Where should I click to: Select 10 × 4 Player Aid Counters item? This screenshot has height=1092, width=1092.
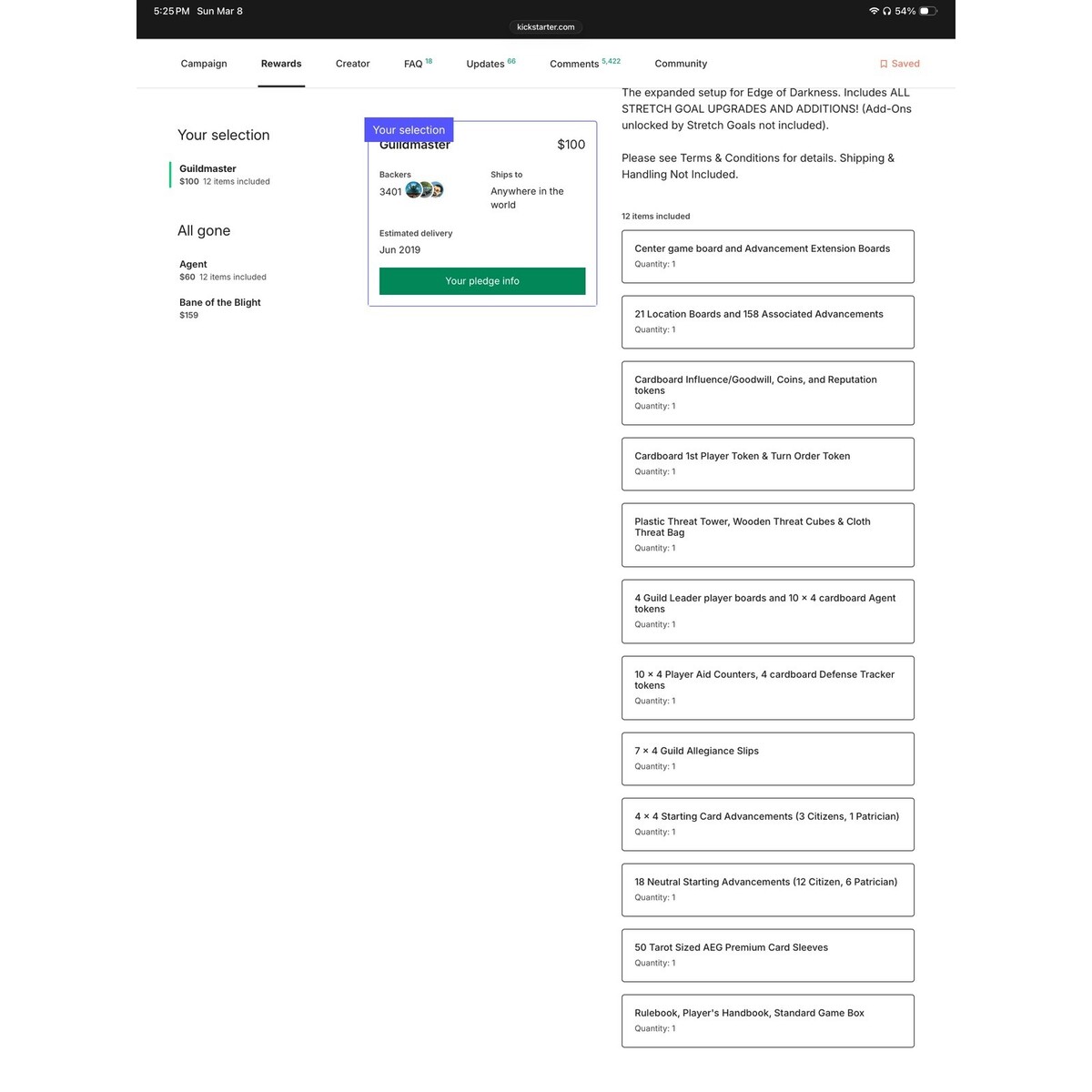768,688
